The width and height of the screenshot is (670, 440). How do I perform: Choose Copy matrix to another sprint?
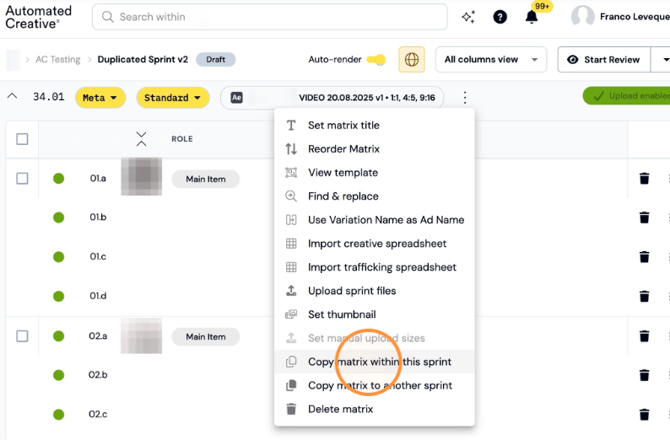click(374, 385)
